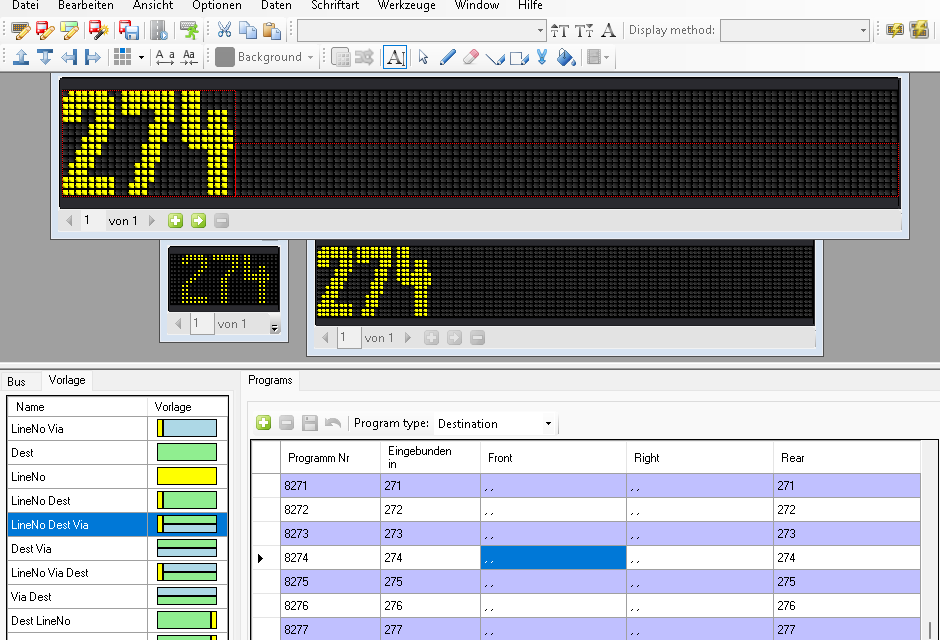This screenshot has height=640, width=940.
Task: Click the narrow letter spacing icon
Action: tap(189, 57)
